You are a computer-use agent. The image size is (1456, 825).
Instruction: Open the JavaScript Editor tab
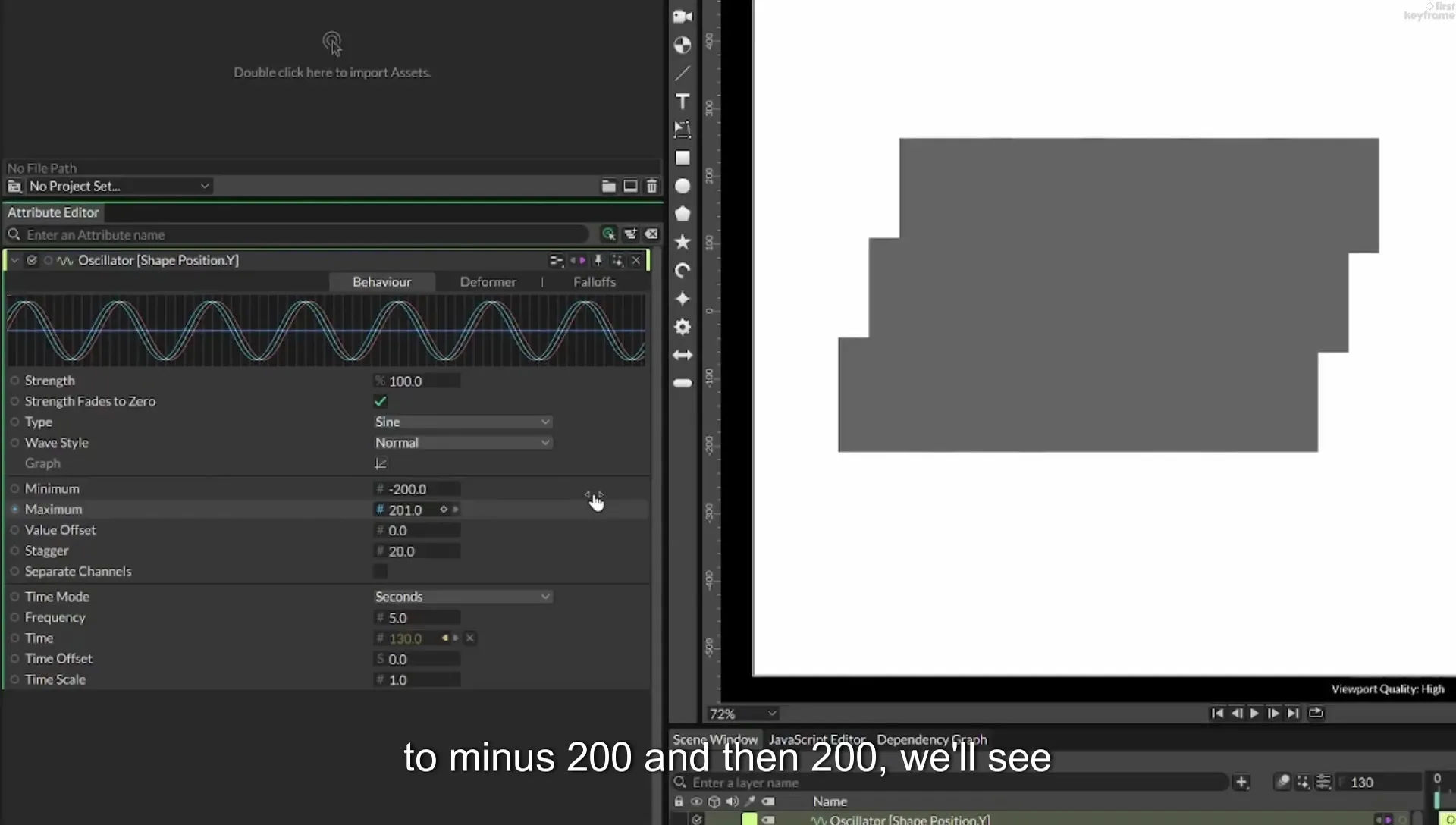817,739
